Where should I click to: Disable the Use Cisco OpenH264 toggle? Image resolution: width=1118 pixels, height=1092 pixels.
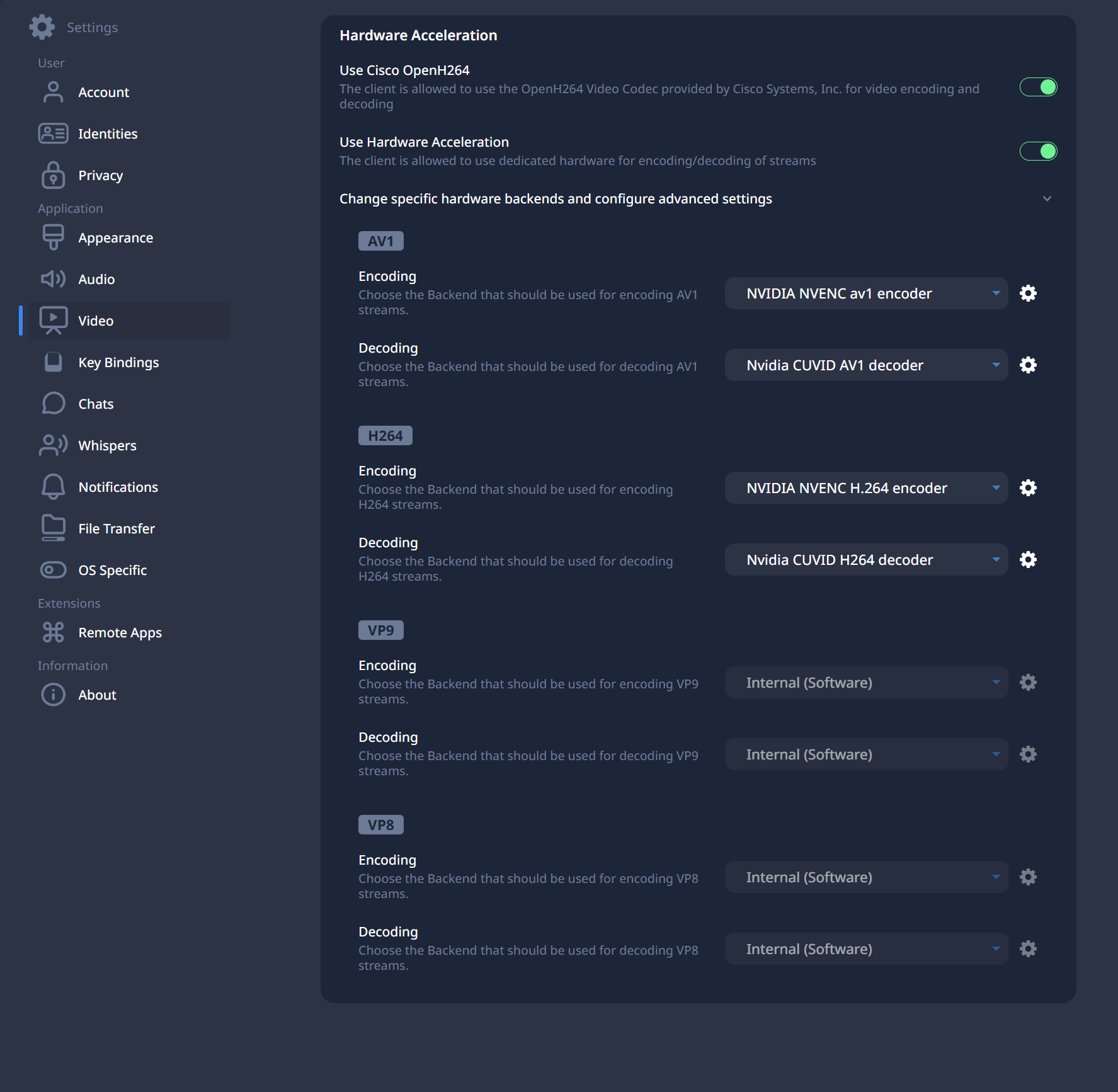point(1038,88)
